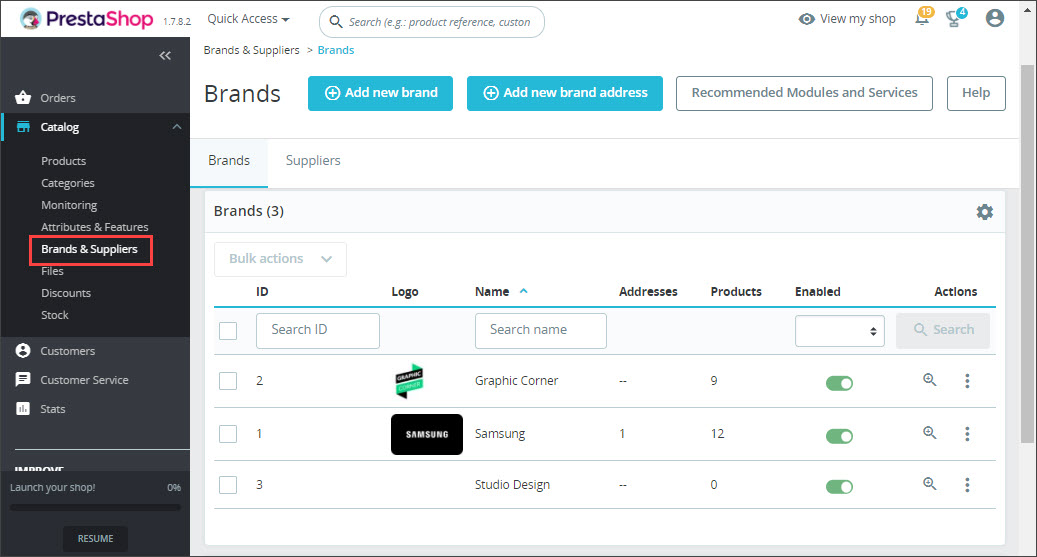Image resolution: width=1037 pixels, height=557 pixels.
Task: Open Files in the Catalog menu
Action: 52,271
